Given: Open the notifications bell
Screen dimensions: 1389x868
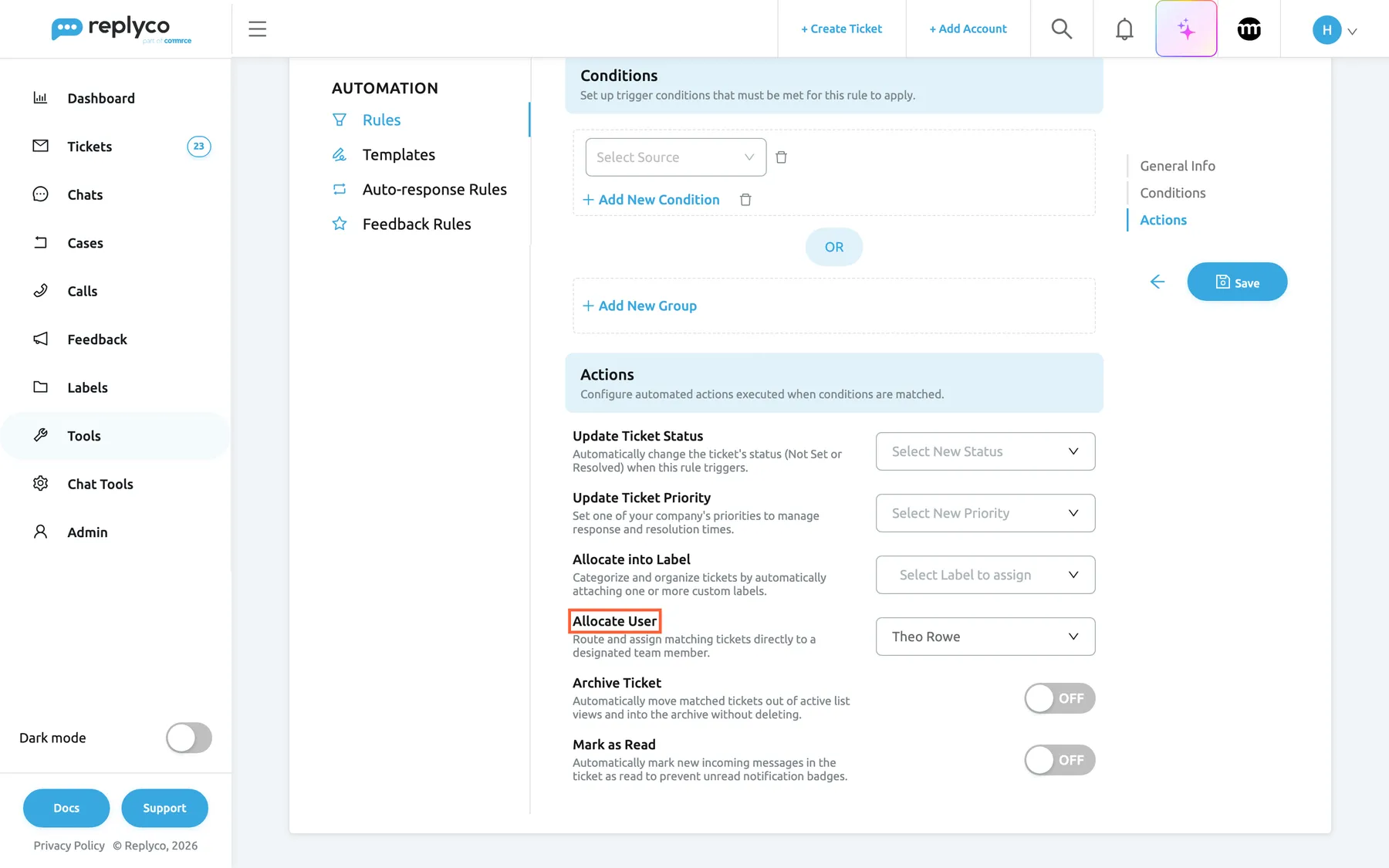Looking at the screenshot, I should click(1124, 29).
